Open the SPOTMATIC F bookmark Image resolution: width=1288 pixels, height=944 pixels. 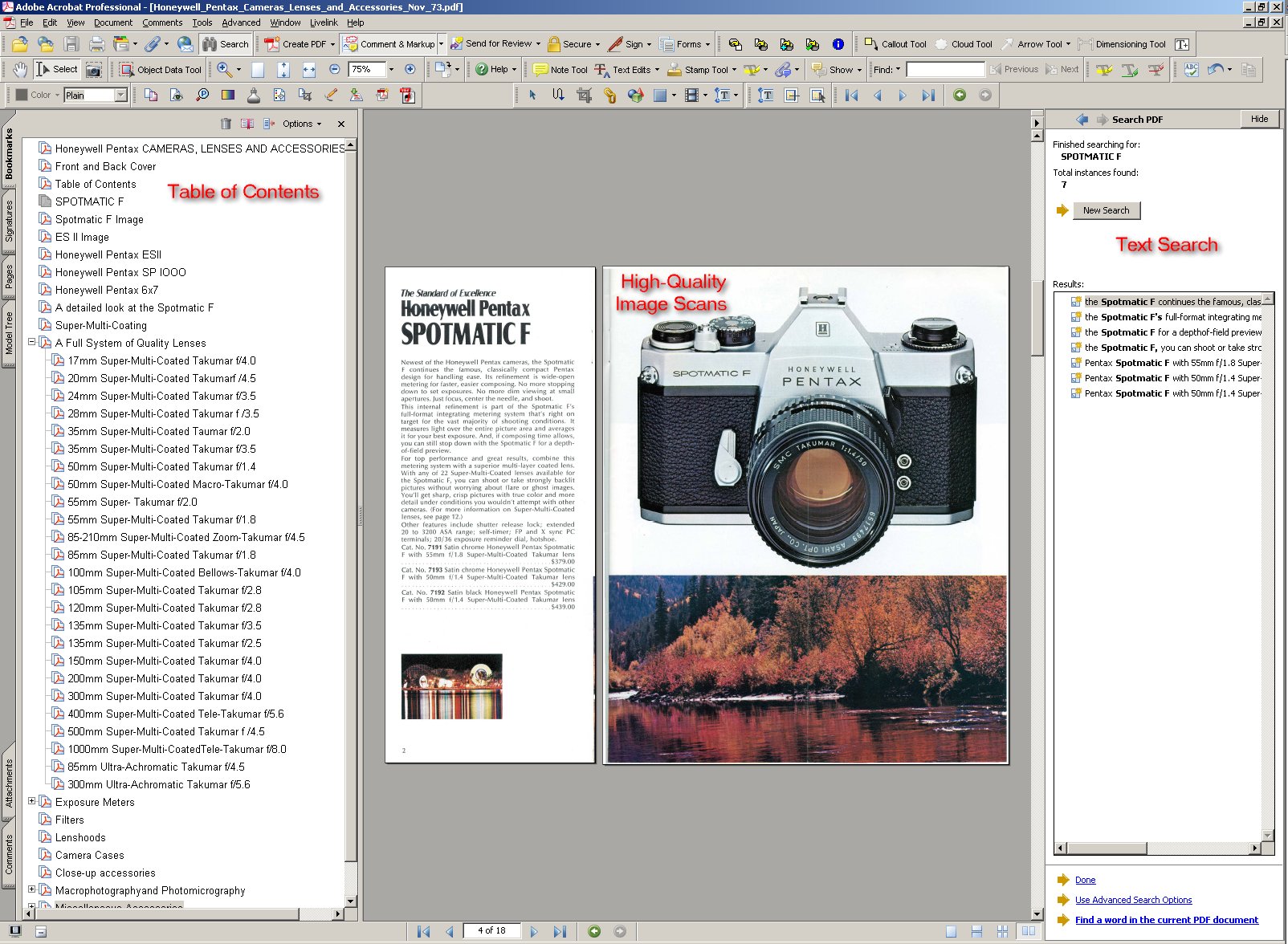click(89, 201)
